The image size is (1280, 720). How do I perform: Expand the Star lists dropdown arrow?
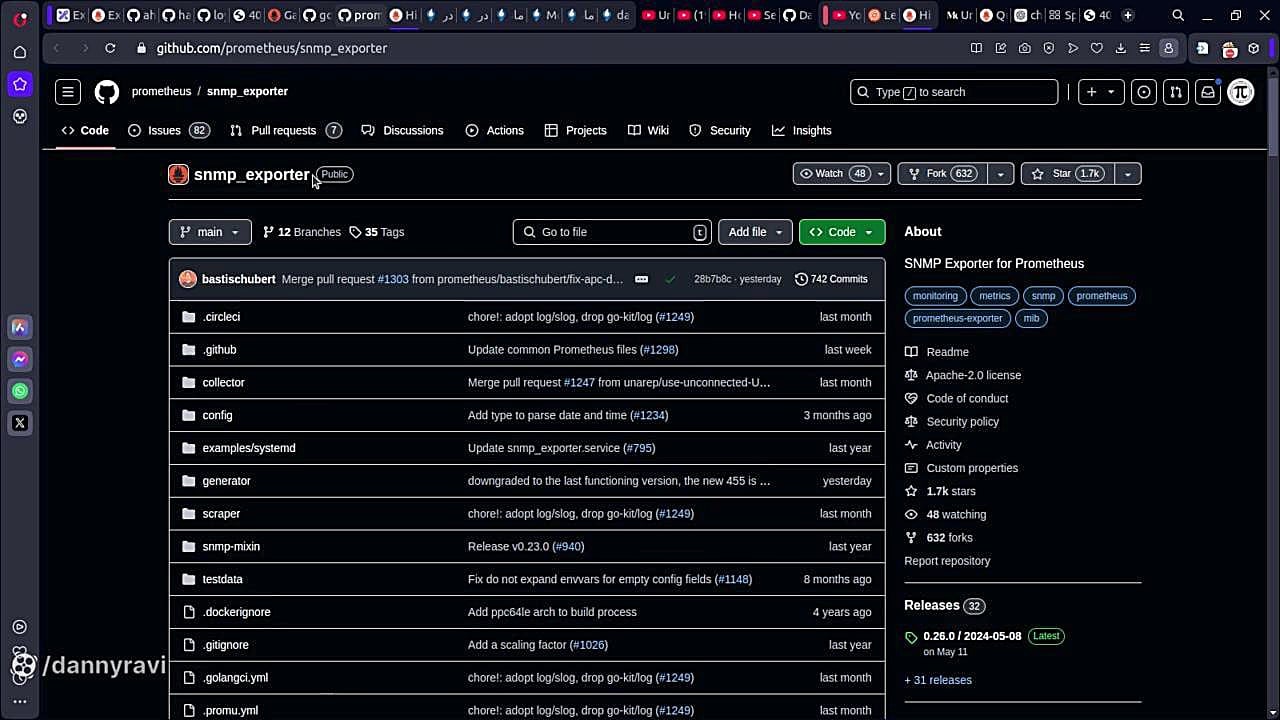[1127, 174]
